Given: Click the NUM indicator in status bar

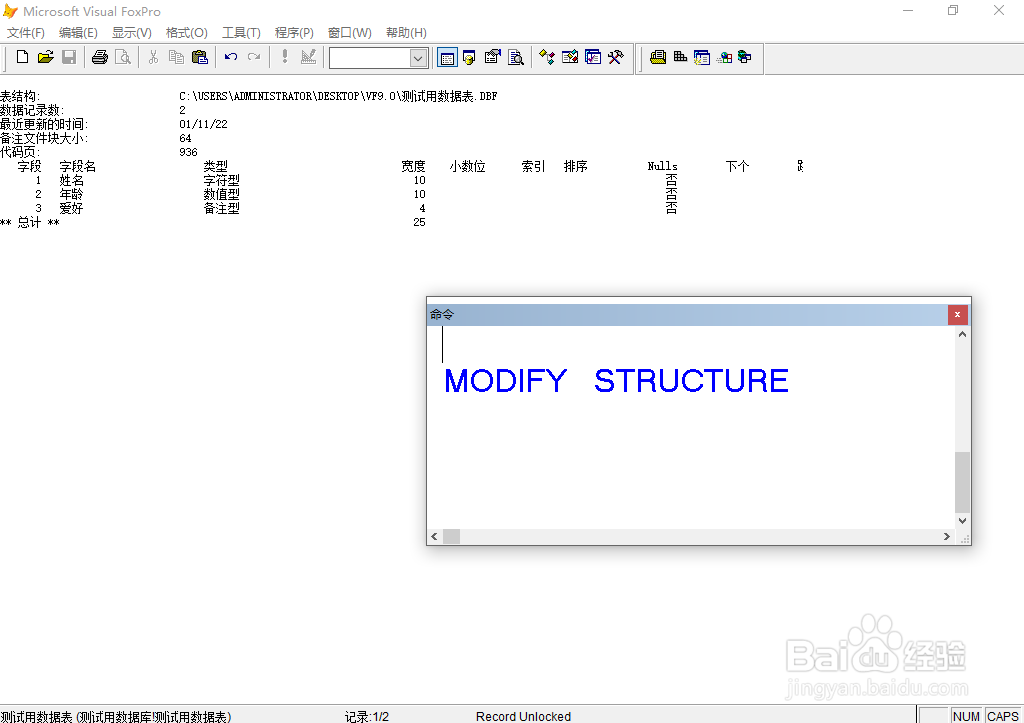Looking at the screenshot, I should click(x=967, y=716).
